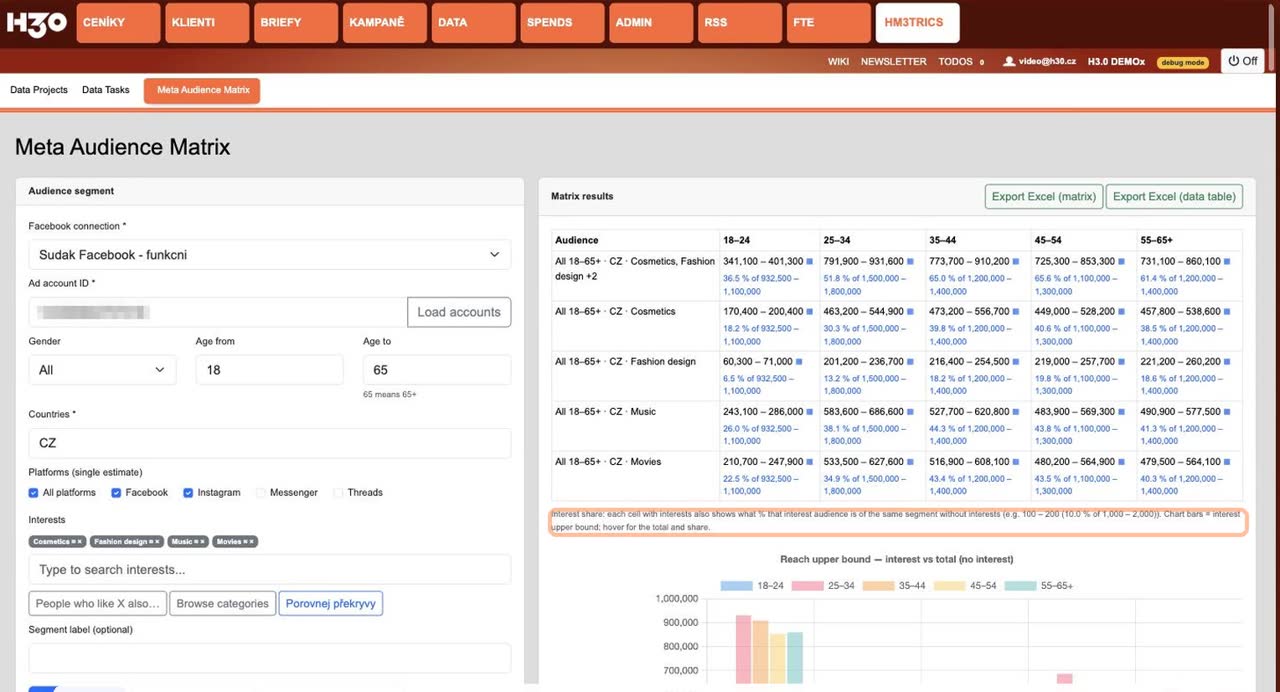Click the Porovnej překryvy button
The image size is (1280, 692).
click(x=331, y=604)
